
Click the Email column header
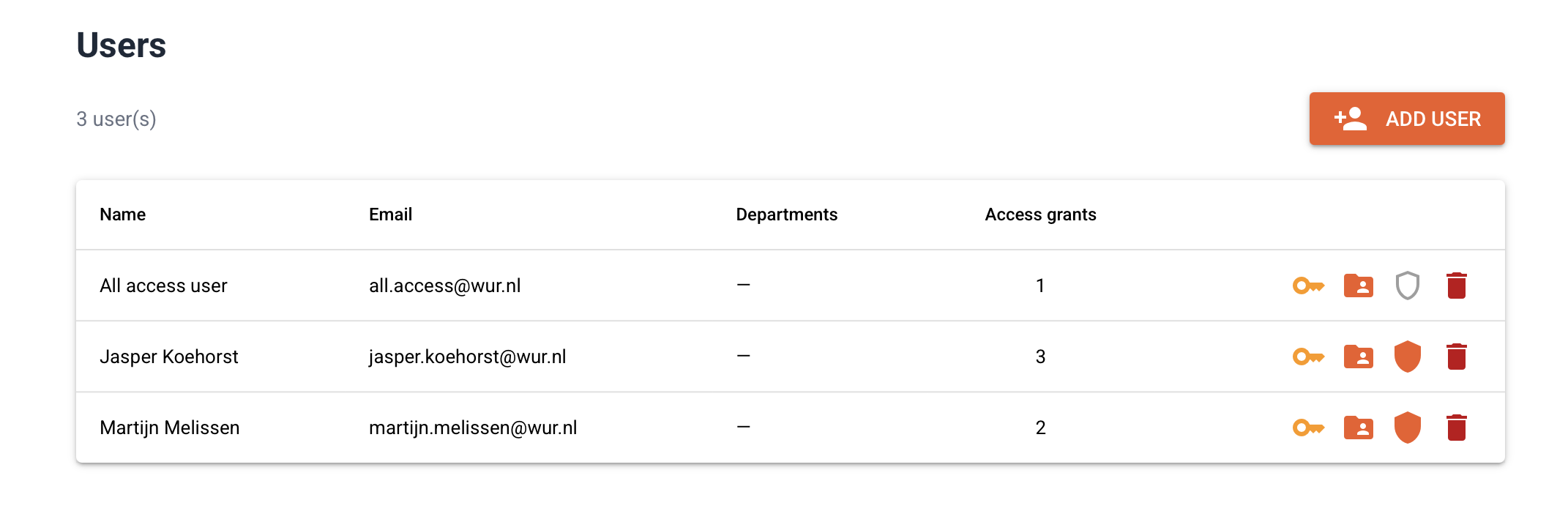pos(390,215)
